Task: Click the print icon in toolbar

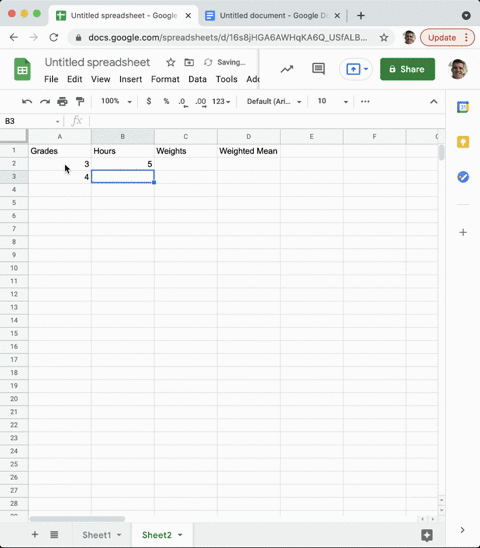Action: pos(62,102)
